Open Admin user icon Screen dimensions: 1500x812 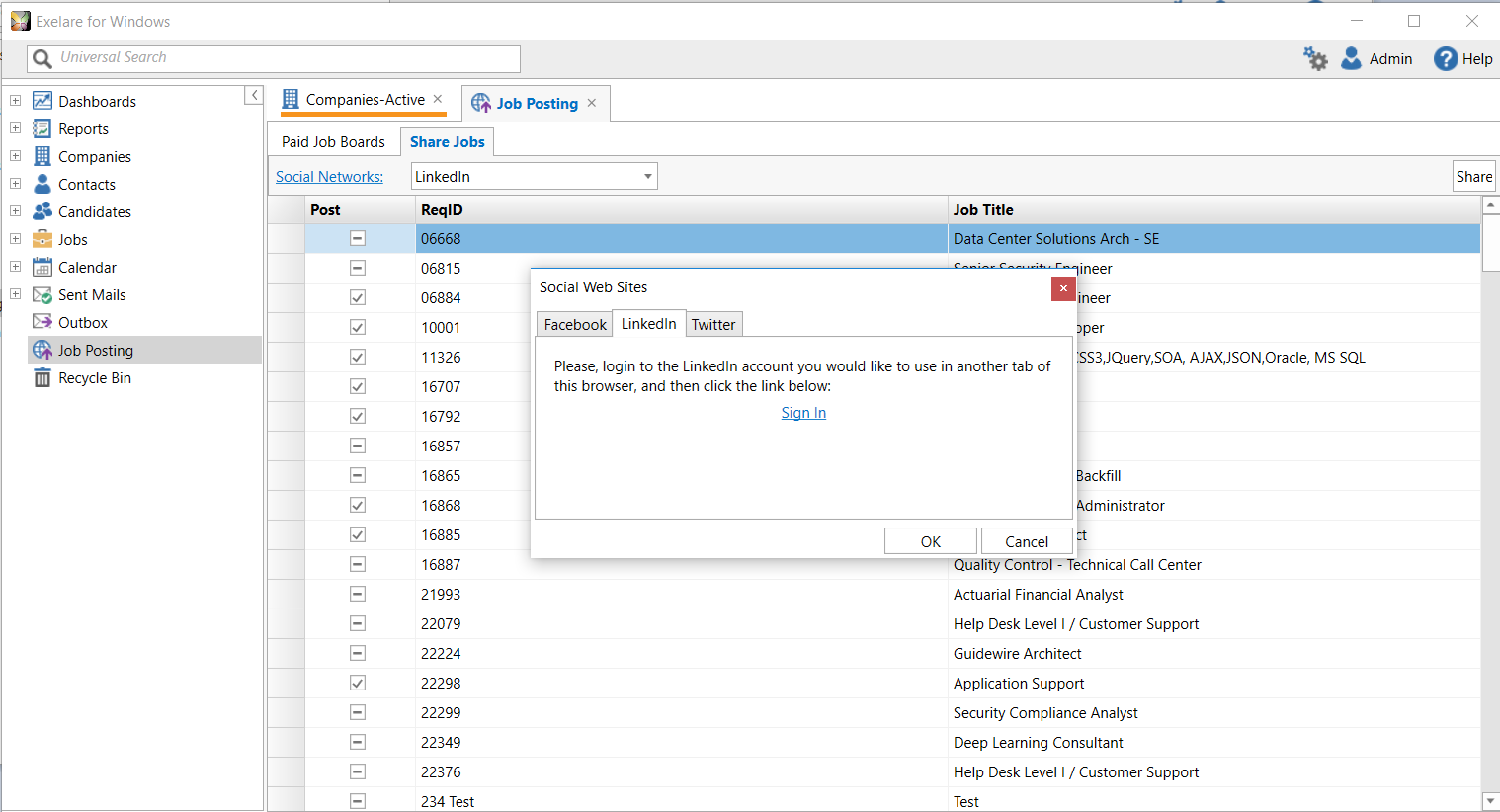point(1351,58)
